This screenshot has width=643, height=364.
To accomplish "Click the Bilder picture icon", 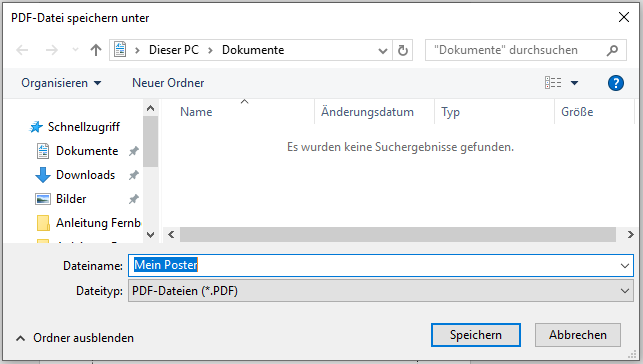I will [43, 199].
